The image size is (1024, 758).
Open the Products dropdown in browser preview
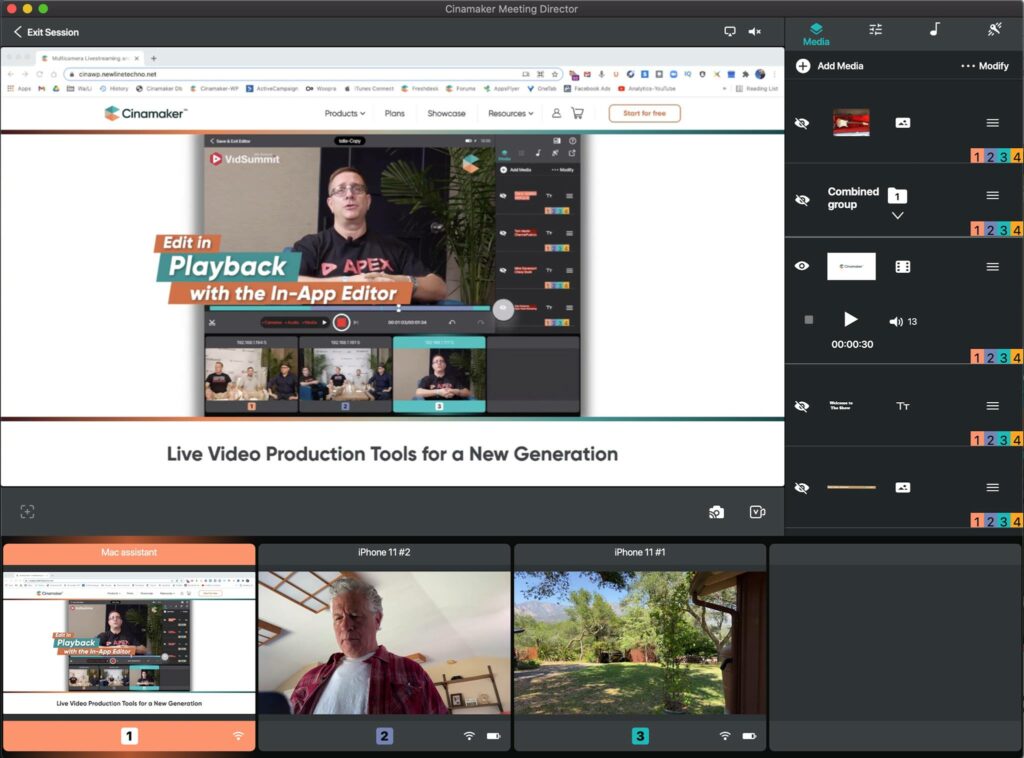[x=345, y=113]
